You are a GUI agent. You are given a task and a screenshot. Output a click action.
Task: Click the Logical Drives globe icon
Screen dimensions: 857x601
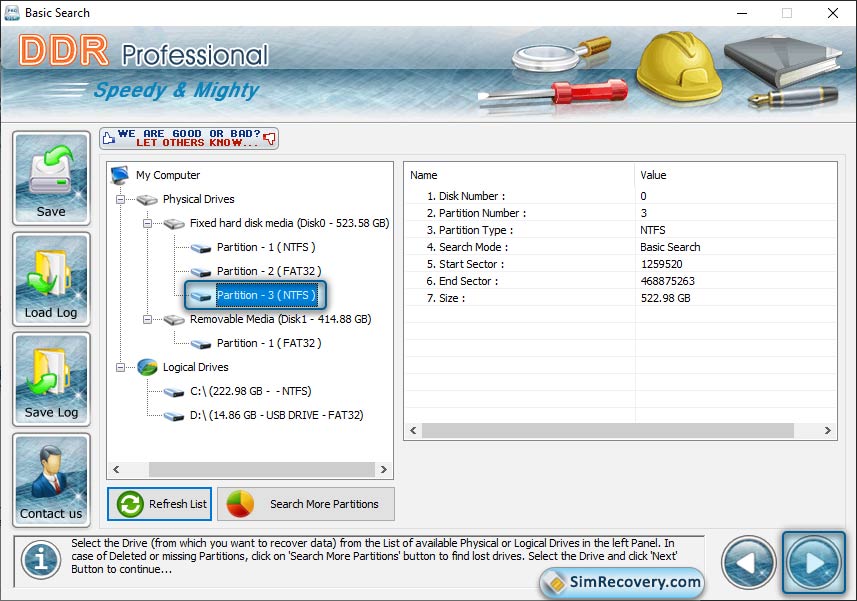click(x=147, y=367)
